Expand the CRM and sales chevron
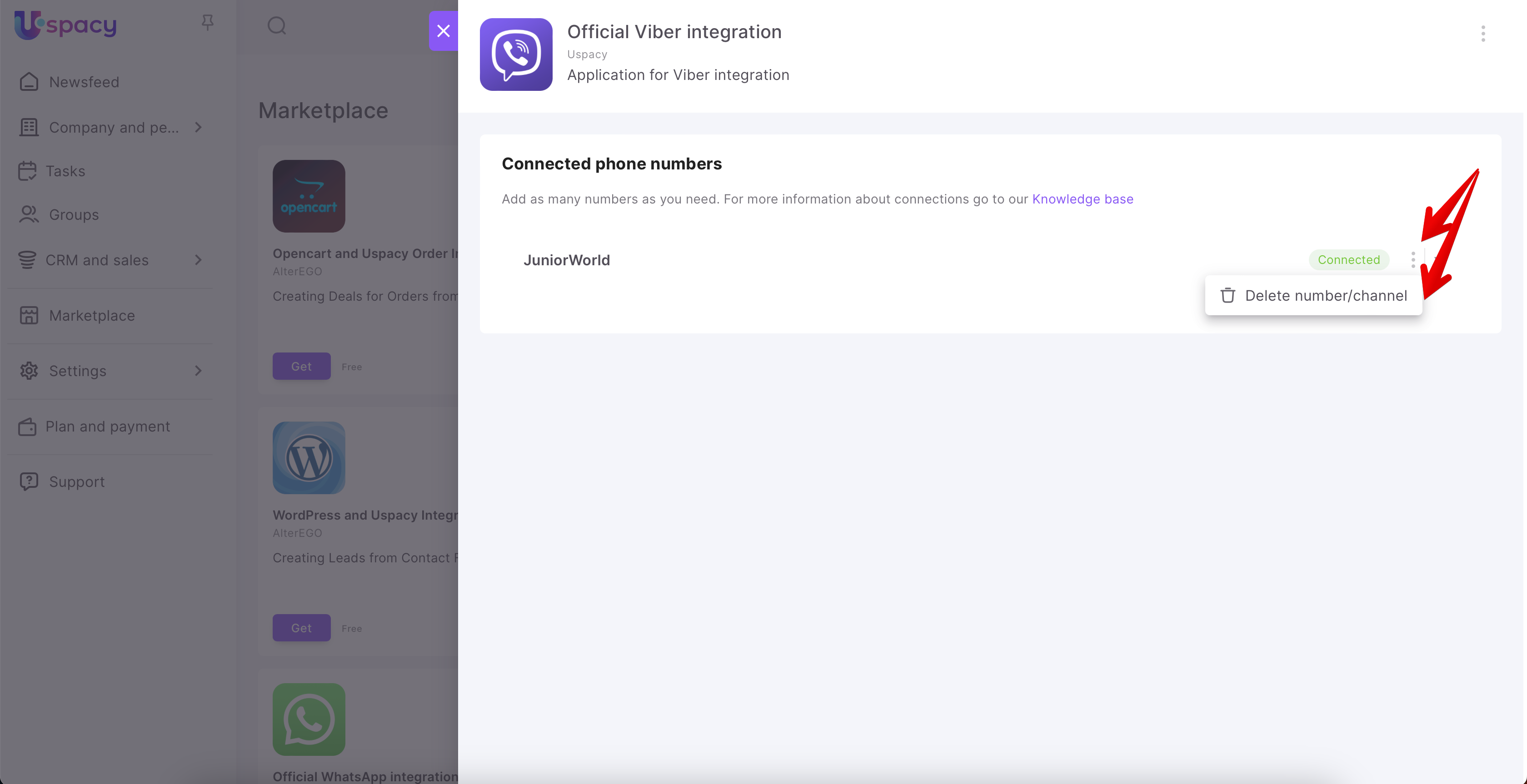The image size is (1527, 784). tap(198, 260)
